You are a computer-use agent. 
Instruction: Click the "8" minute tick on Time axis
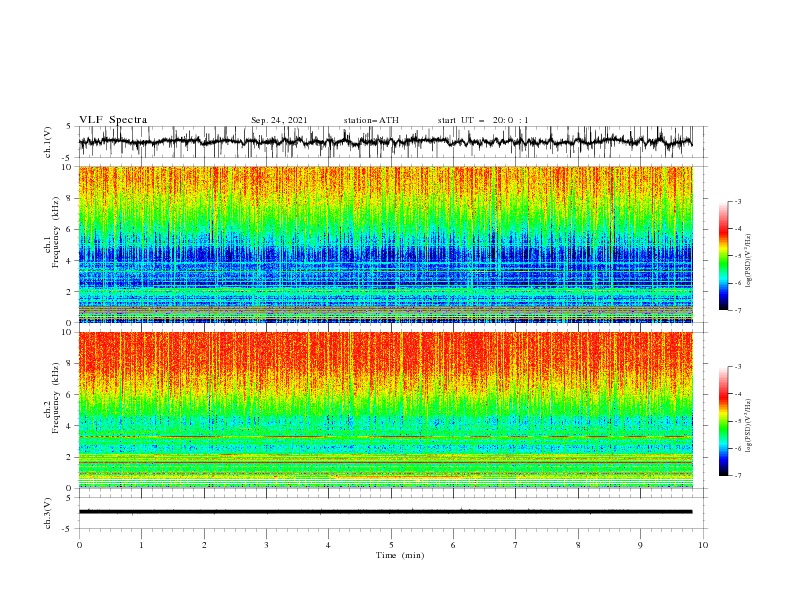(x=578, y=545)
